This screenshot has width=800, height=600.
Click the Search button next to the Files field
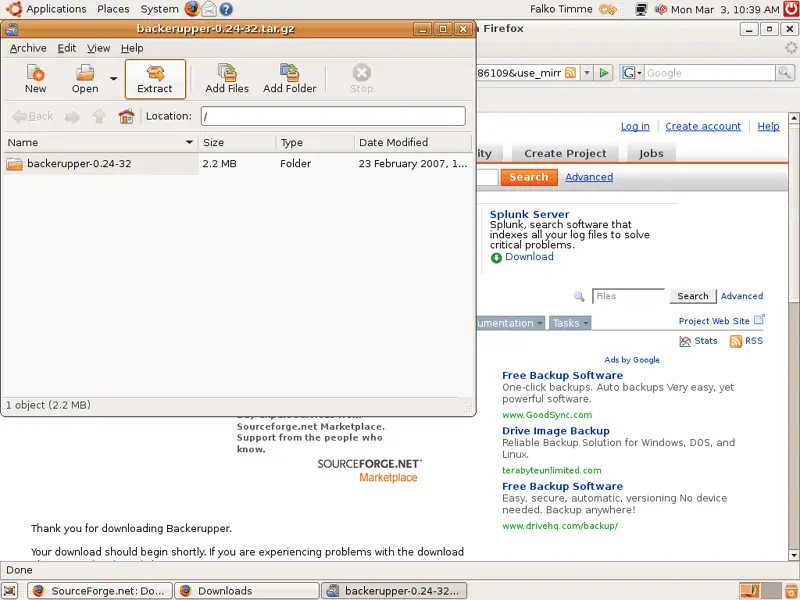coord(693,296)
